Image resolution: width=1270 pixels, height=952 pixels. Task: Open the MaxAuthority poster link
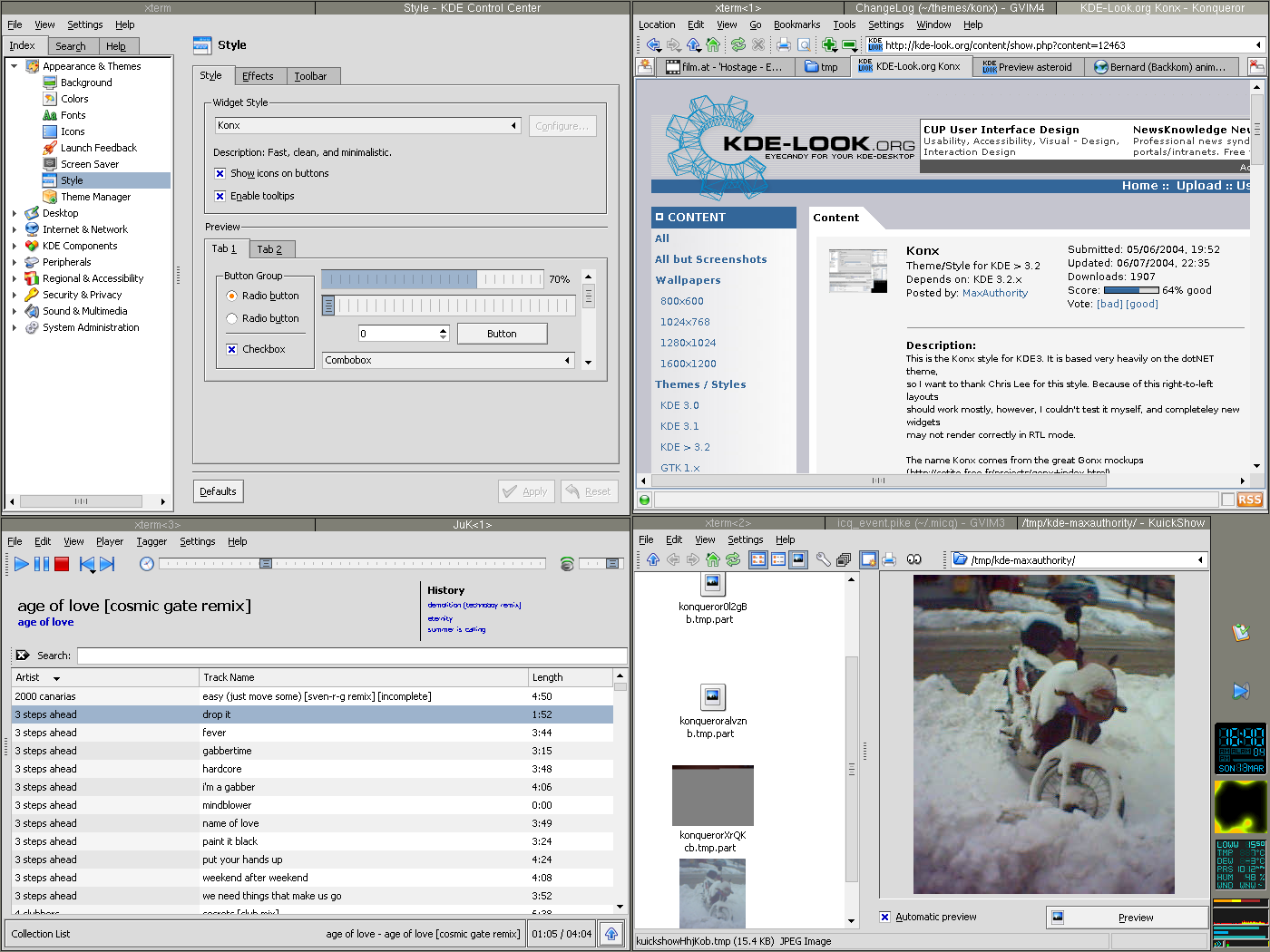point(995,293)
